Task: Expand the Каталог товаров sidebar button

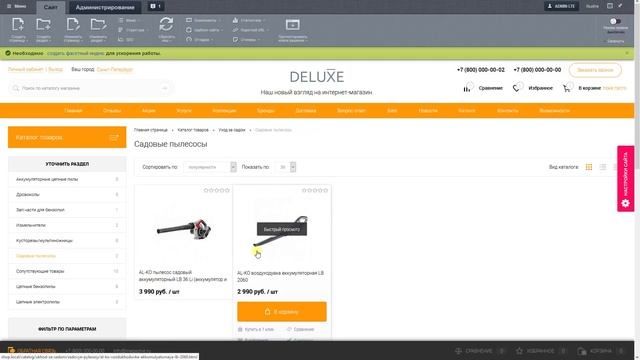Action: point(67,137)
